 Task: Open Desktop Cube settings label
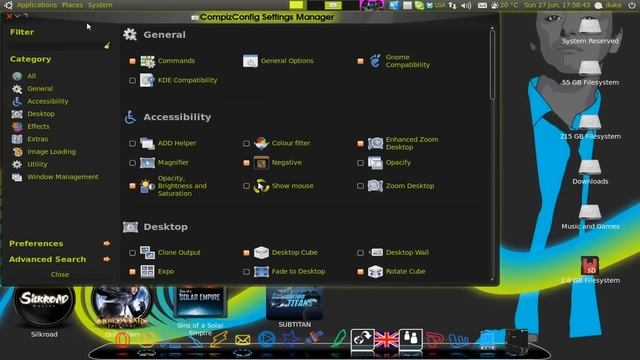pos(294,253)
